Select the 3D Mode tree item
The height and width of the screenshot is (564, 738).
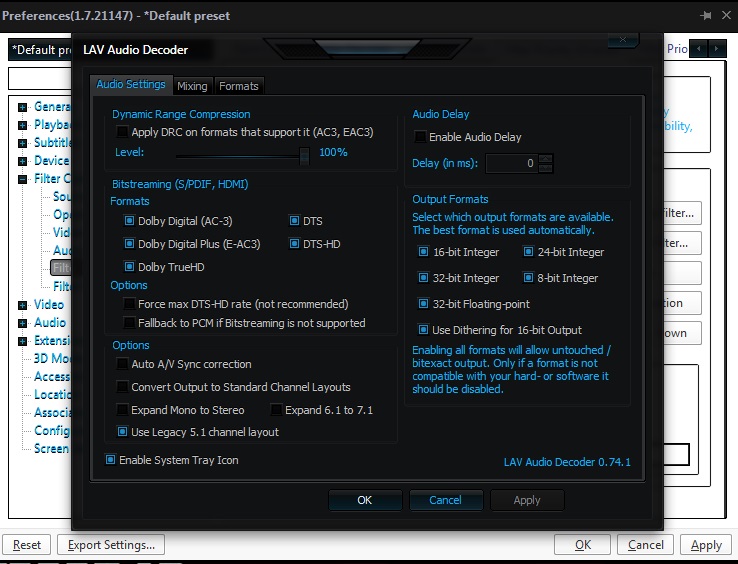pyautogui.click(x=52, y=358)
